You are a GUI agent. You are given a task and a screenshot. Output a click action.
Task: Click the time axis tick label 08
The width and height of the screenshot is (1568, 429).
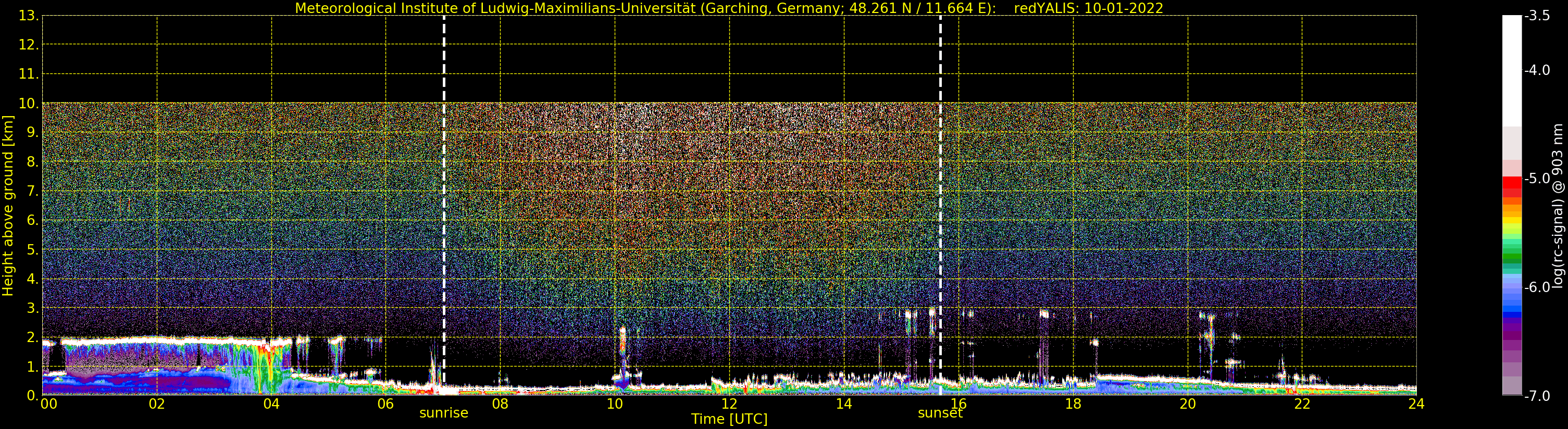500,404
